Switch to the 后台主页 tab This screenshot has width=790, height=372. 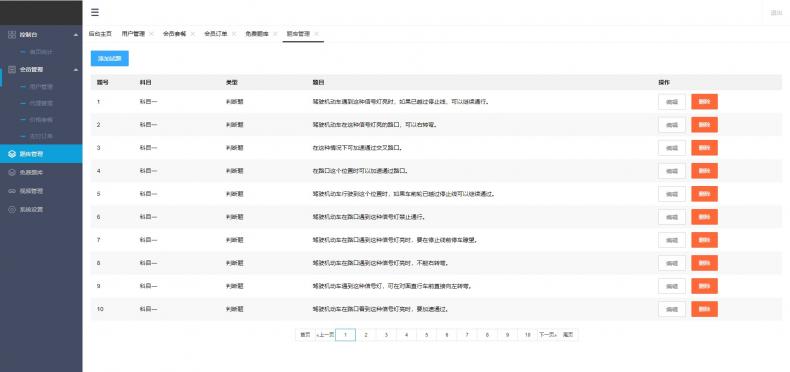coord(100,34)
